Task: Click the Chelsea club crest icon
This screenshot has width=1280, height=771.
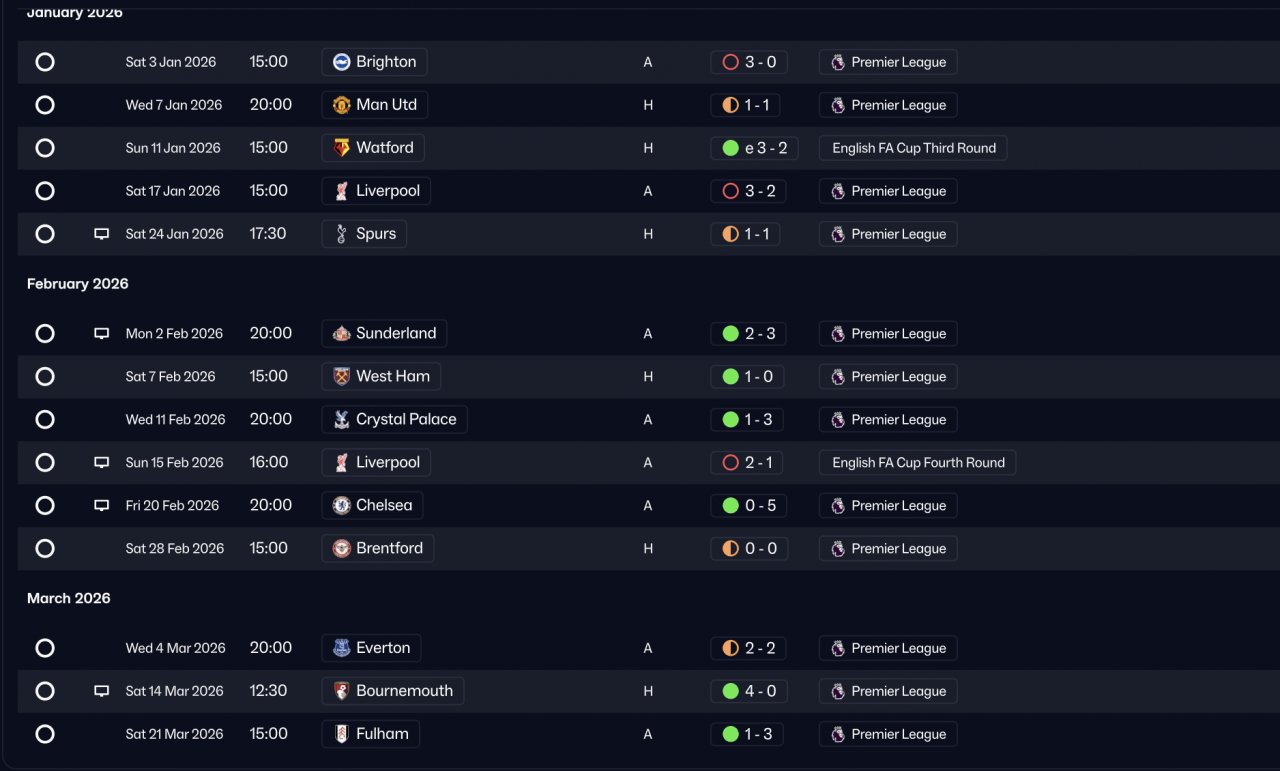Action: pos(341,506)
